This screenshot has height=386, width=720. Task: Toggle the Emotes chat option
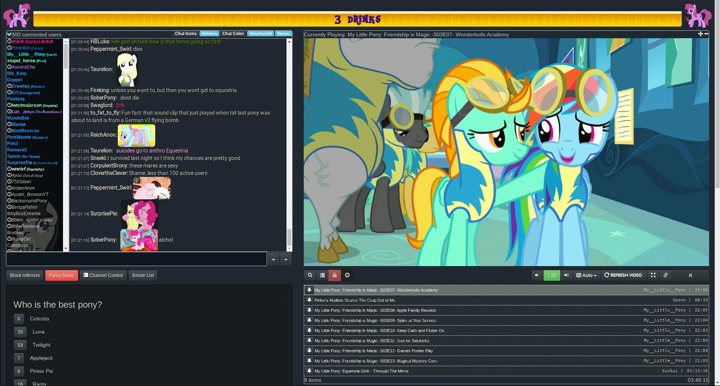pos(209,34)
